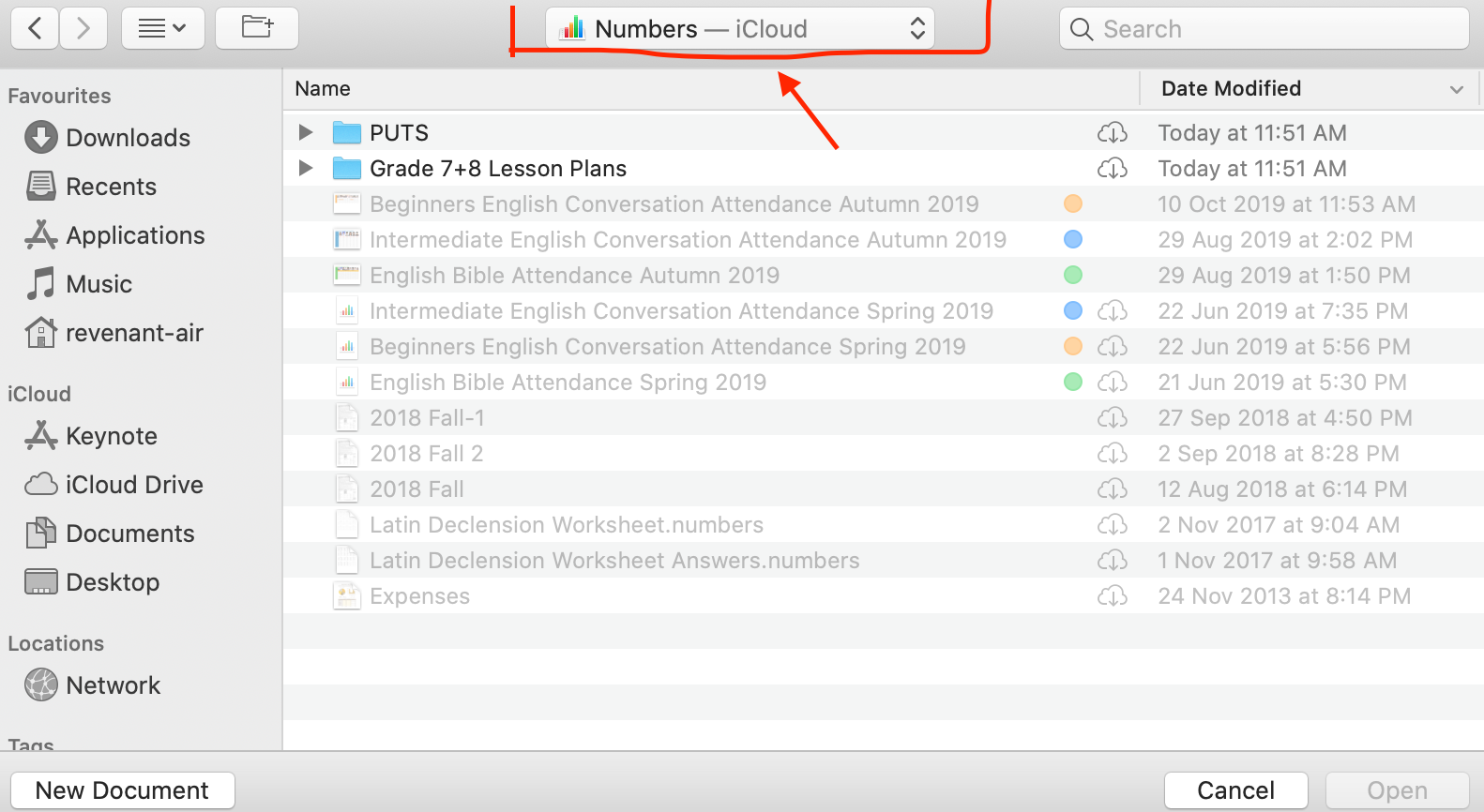Sort by the Date Modified column header
Screen dimensions: 1484x812
tap(1231, 88)
